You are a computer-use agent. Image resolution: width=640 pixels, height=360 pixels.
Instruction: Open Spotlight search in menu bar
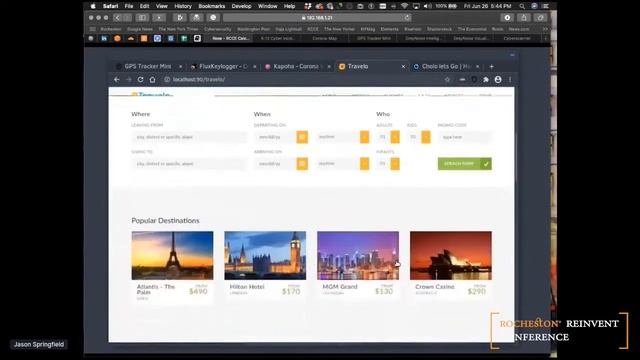[x=522, y=6]
